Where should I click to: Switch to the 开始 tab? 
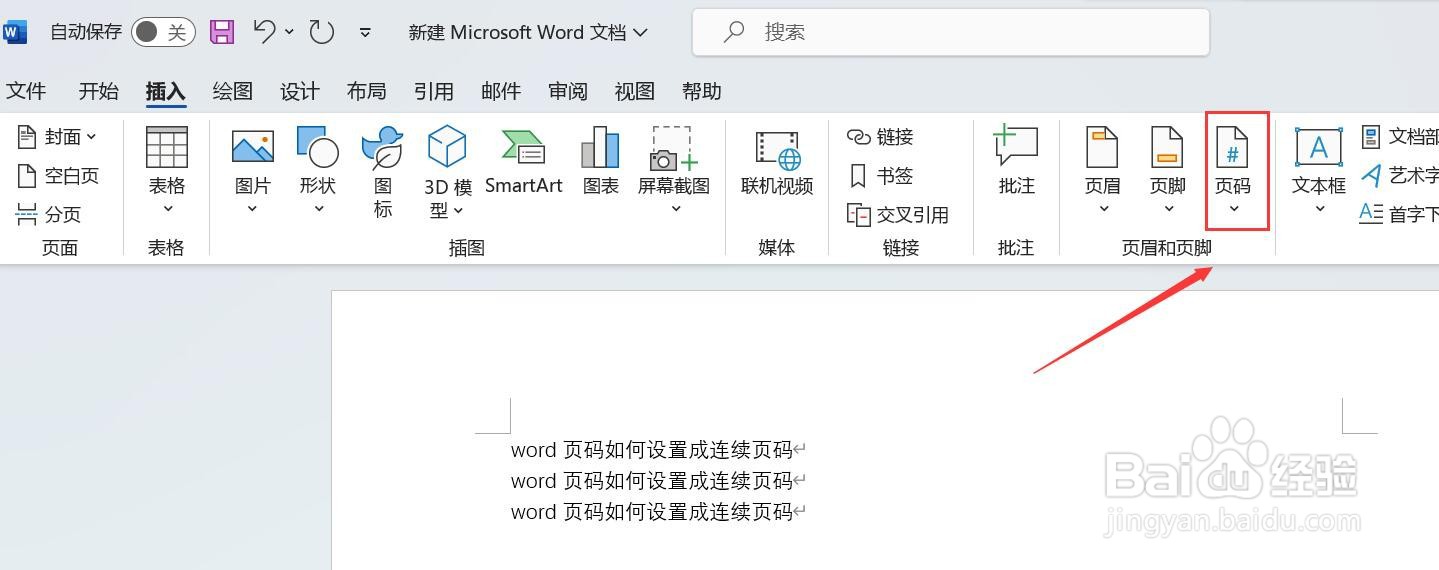99,91
